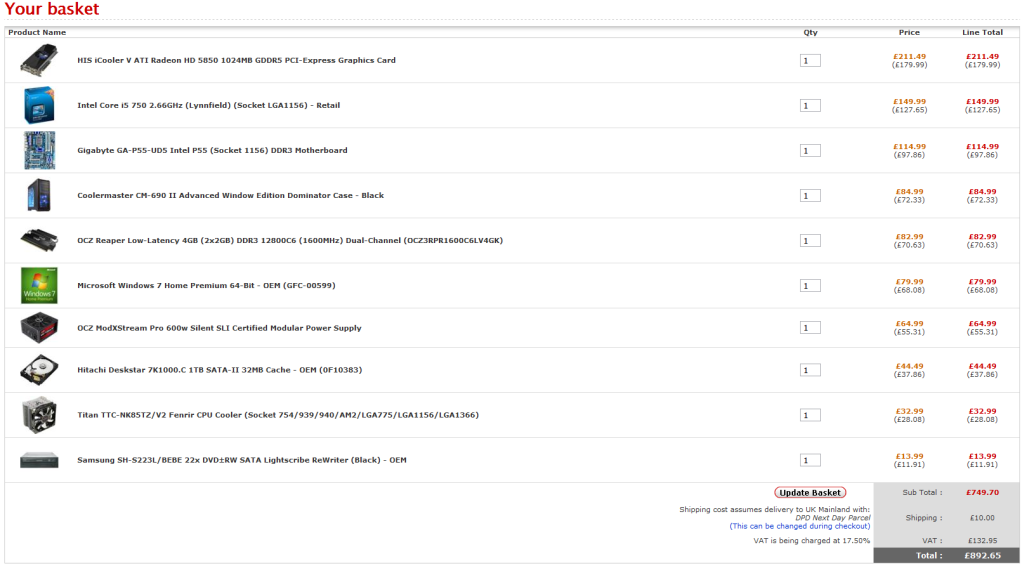Image resolution: width=1022 pixels, height=566 pixels.
Task: Edit quantity field for OCZ ModXStream power supply
Action: click(810, 328)
